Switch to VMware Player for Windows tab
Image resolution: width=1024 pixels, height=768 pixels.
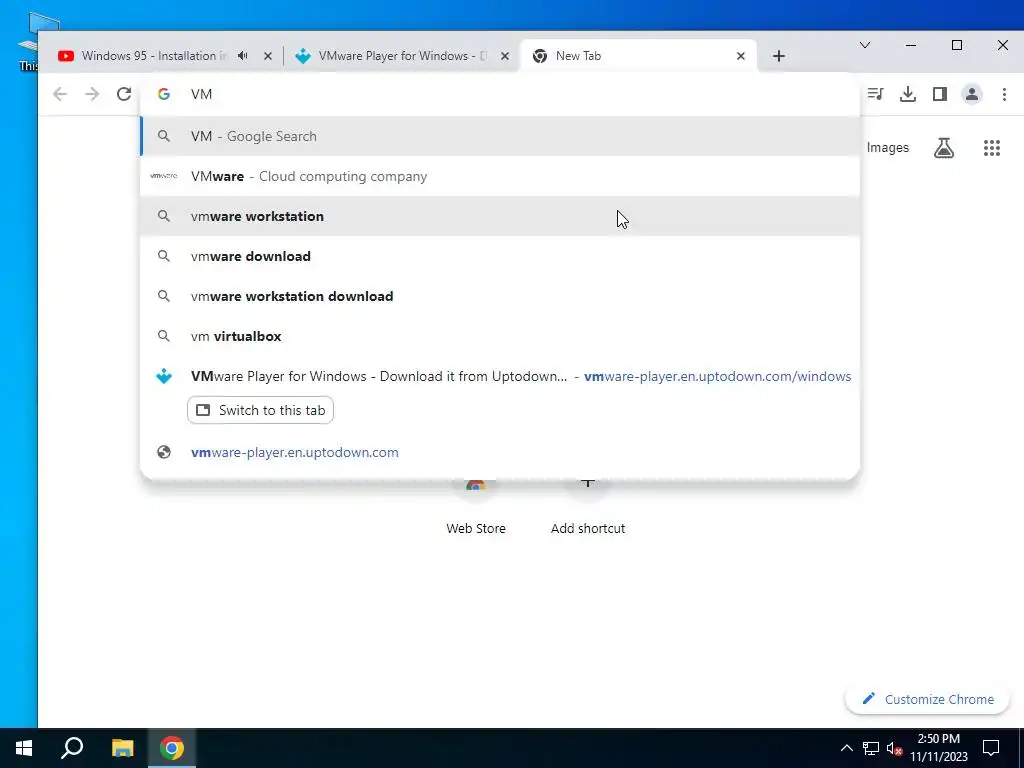402,56
